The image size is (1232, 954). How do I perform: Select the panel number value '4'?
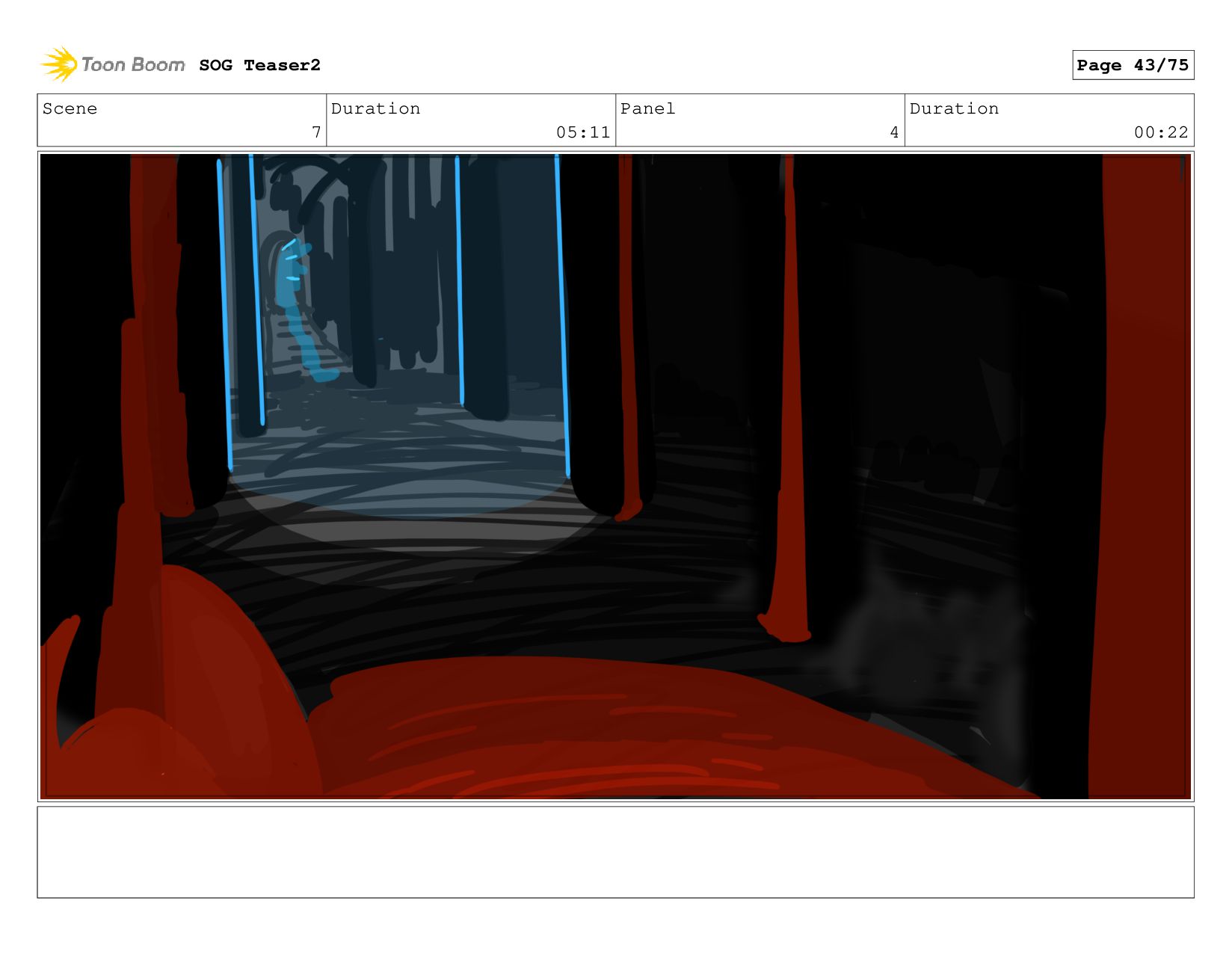(x=894, y=132)
